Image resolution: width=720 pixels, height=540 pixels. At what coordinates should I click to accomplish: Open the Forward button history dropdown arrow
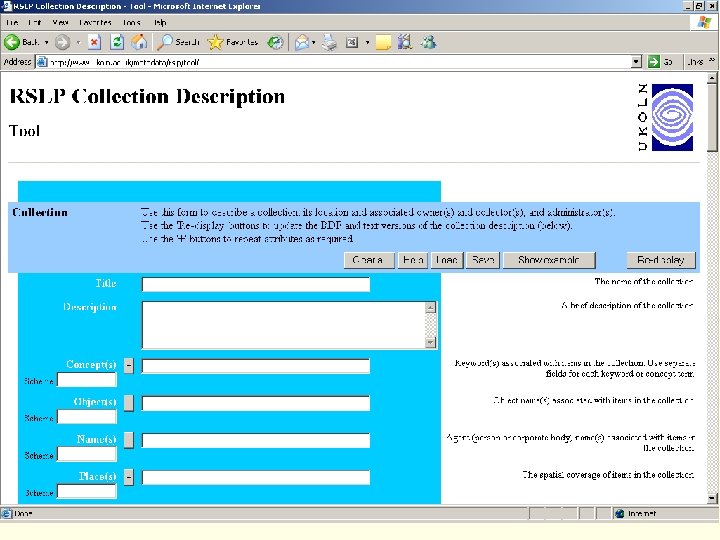(x=79, y=42)
